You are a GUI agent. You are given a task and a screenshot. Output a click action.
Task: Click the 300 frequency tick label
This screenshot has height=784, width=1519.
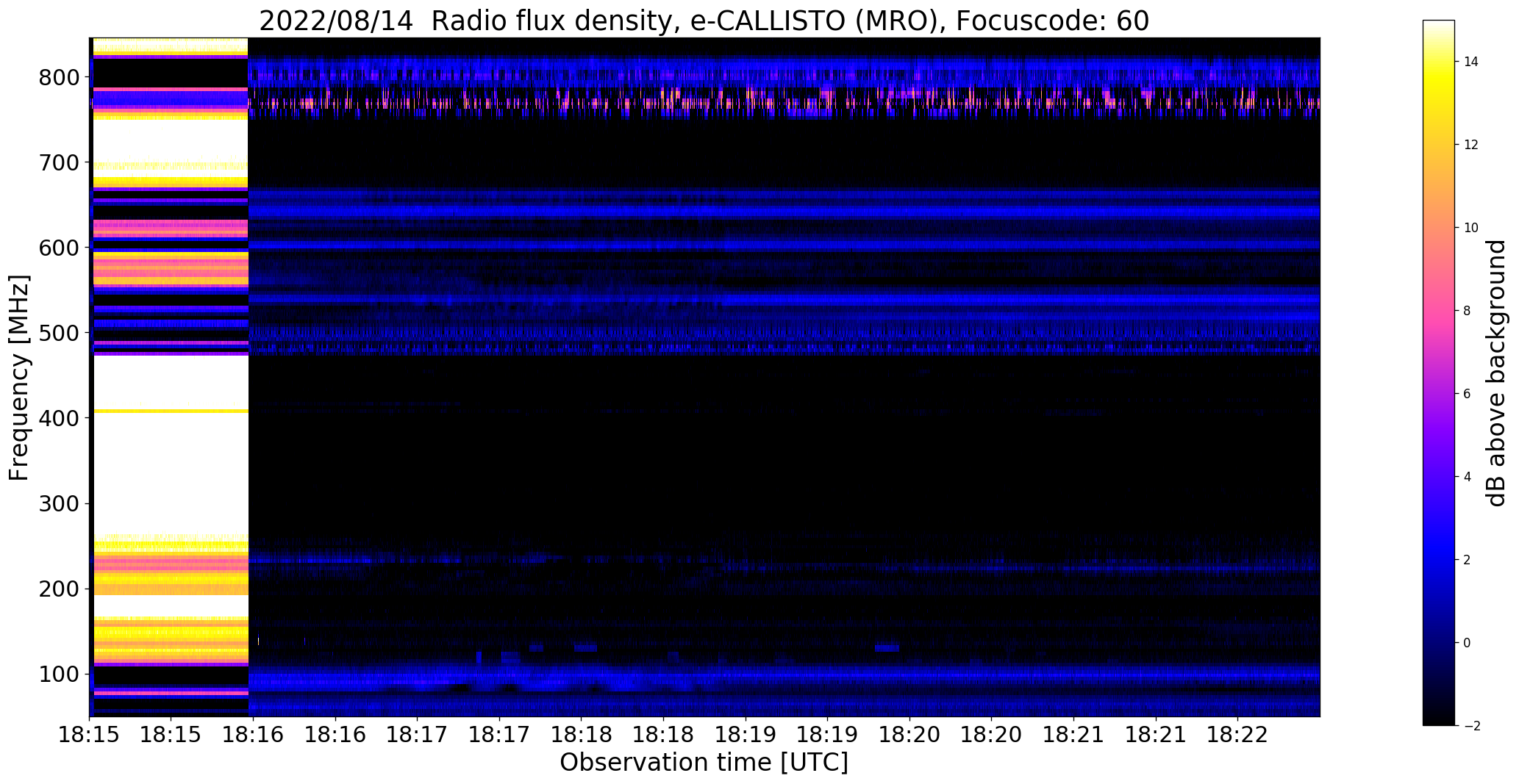59,503
